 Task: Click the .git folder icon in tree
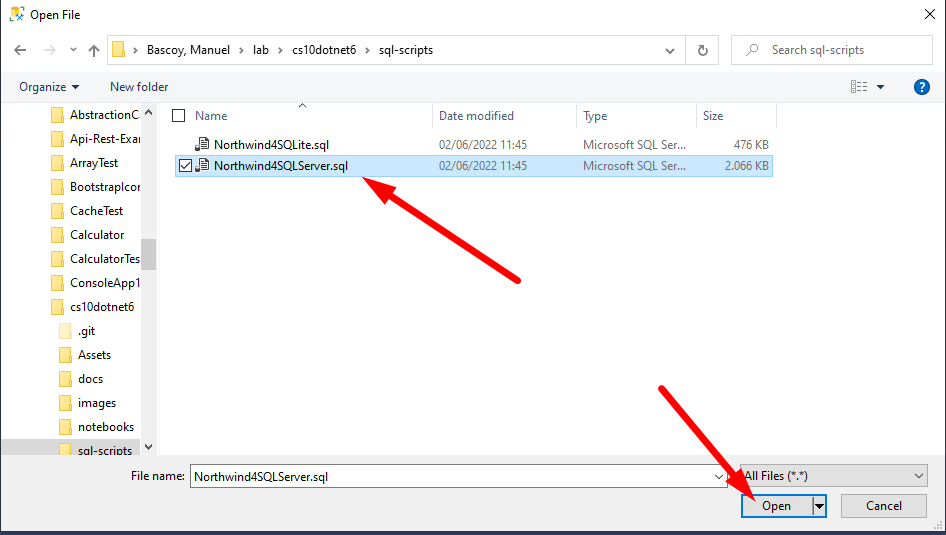(66, 331)
